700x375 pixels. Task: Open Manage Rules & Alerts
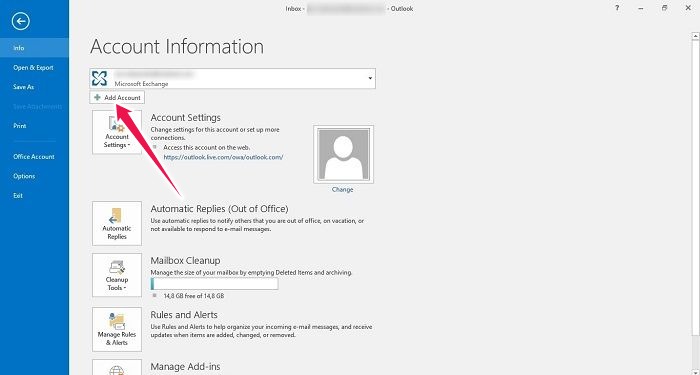pos(117,329)
